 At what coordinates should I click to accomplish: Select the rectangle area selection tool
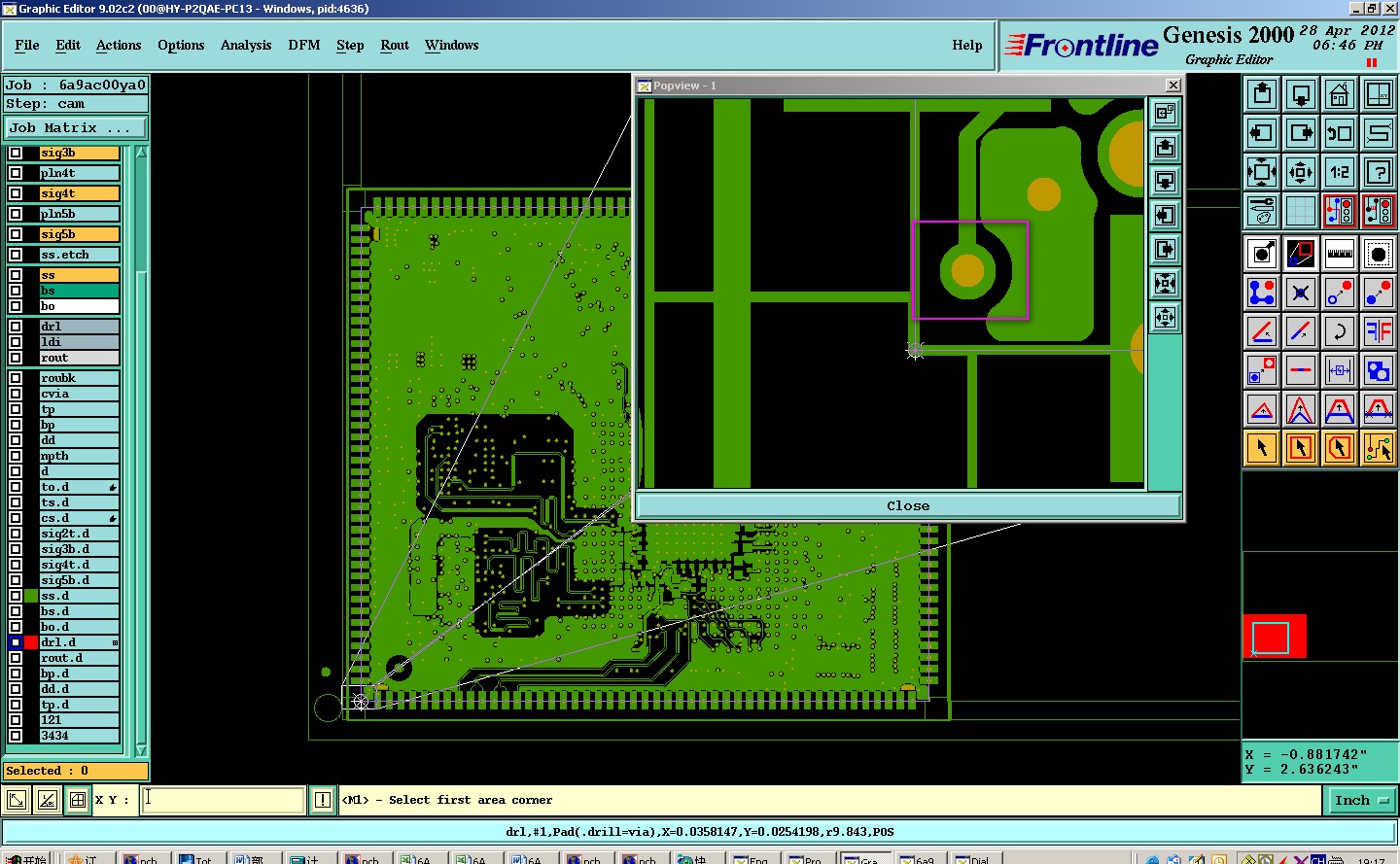coord(1301,448)
